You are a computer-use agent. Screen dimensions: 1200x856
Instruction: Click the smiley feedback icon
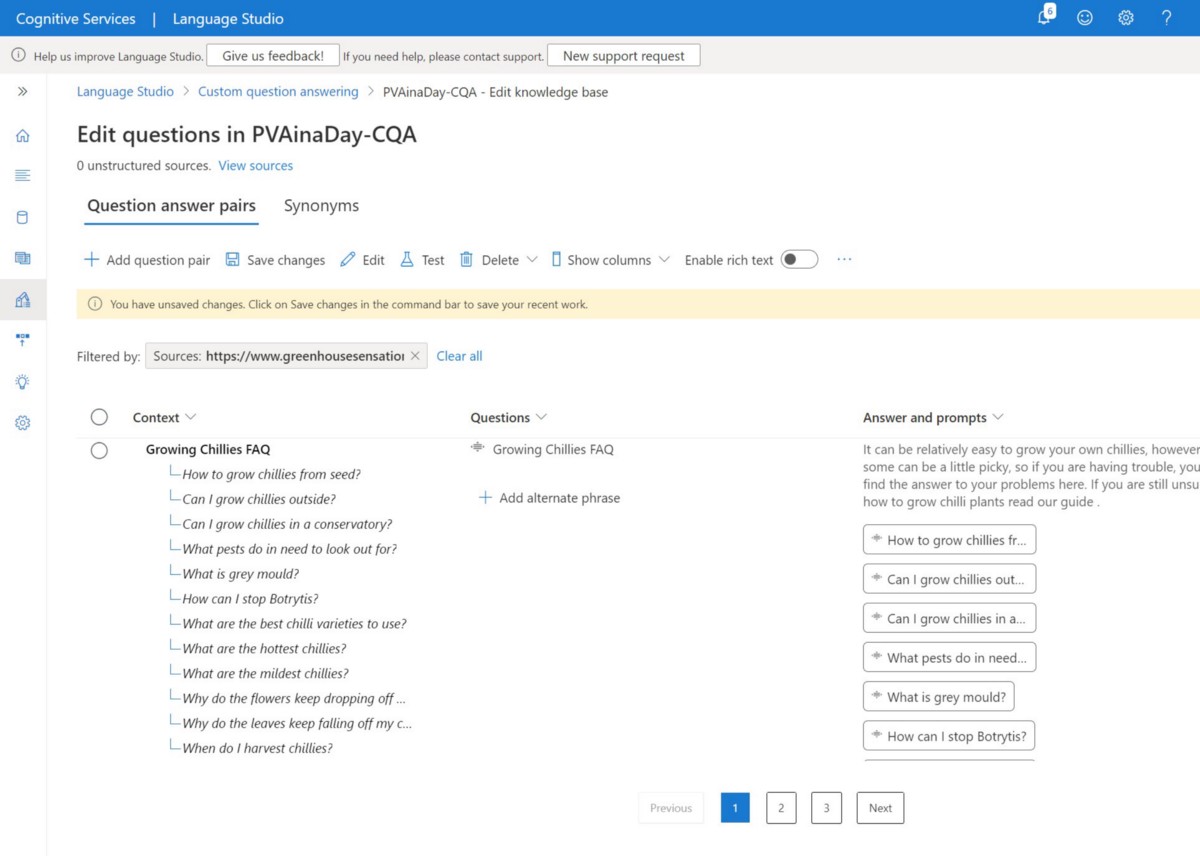1085,18
